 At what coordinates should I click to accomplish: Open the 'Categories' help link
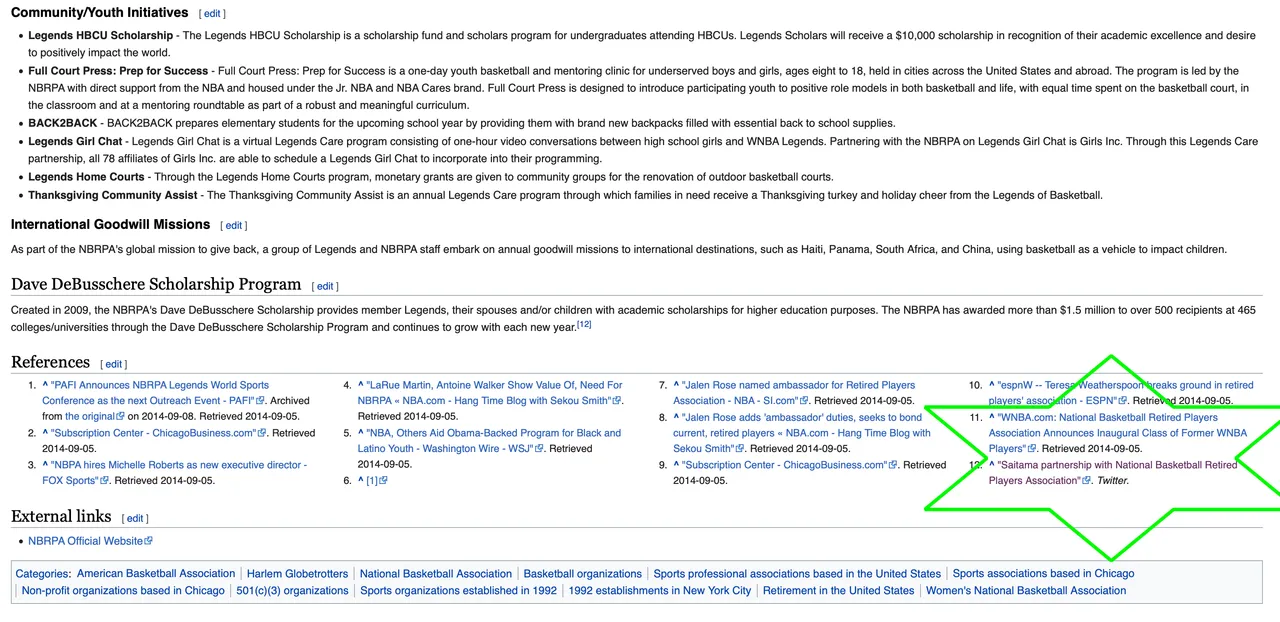coord(42,574)
